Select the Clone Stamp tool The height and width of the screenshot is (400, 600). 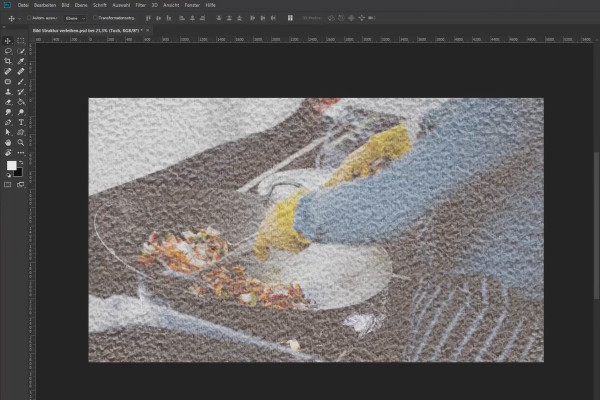[8, 92]
